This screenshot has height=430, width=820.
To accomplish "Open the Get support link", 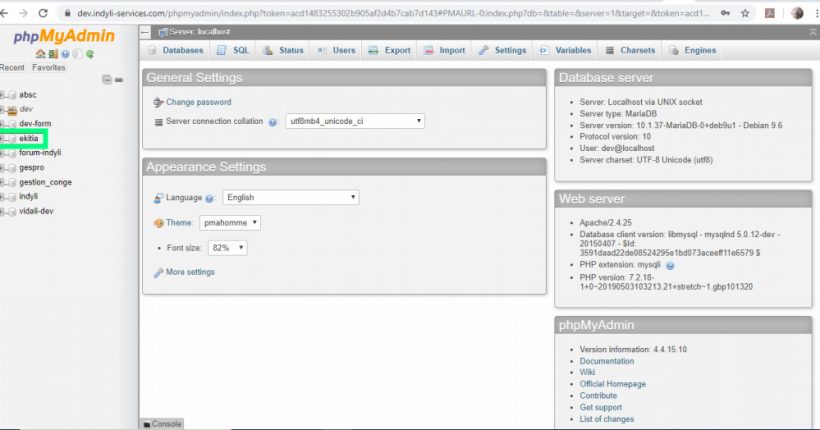I will pyautogui.click(x=600, y=407).
